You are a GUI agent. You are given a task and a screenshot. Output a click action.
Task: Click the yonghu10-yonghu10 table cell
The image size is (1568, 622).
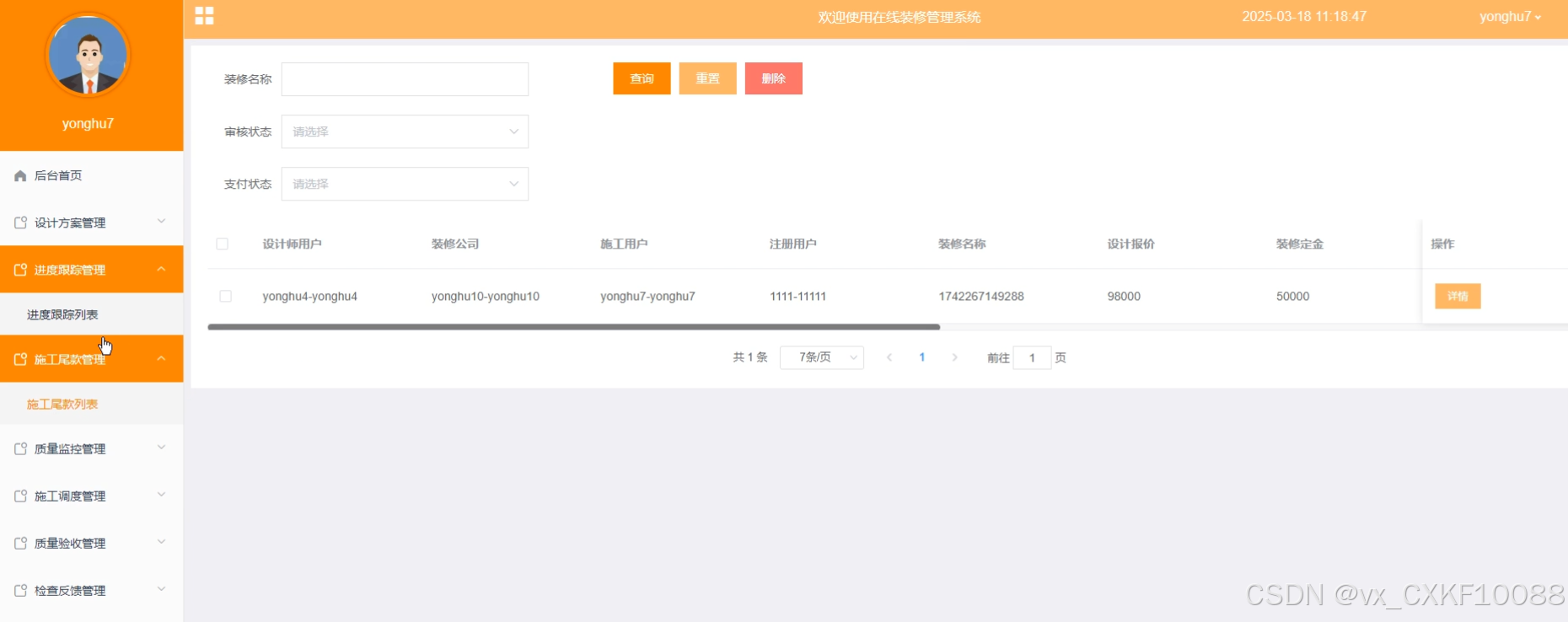(x=486, y=297)
